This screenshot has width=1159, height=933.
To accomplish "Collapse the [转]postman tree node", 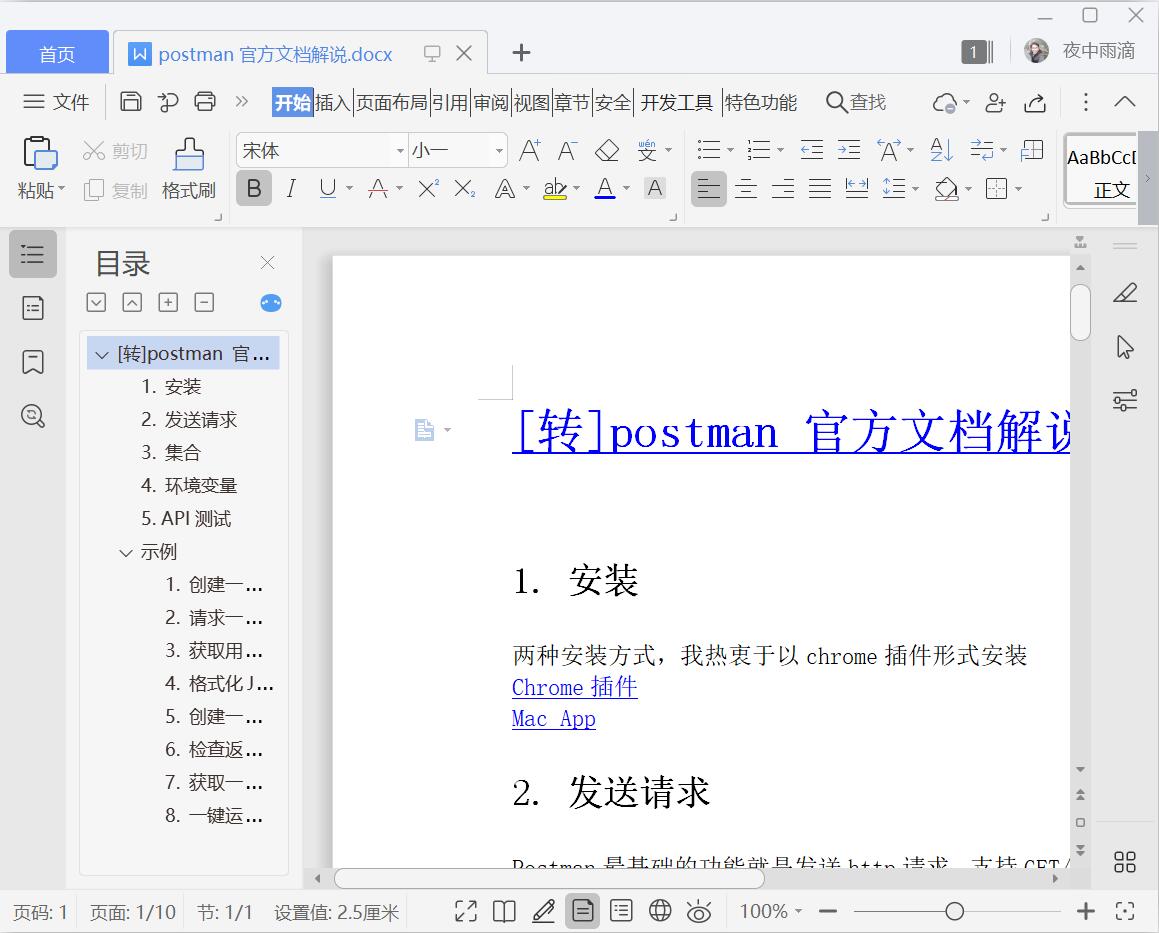I will [x=102, y=355].
